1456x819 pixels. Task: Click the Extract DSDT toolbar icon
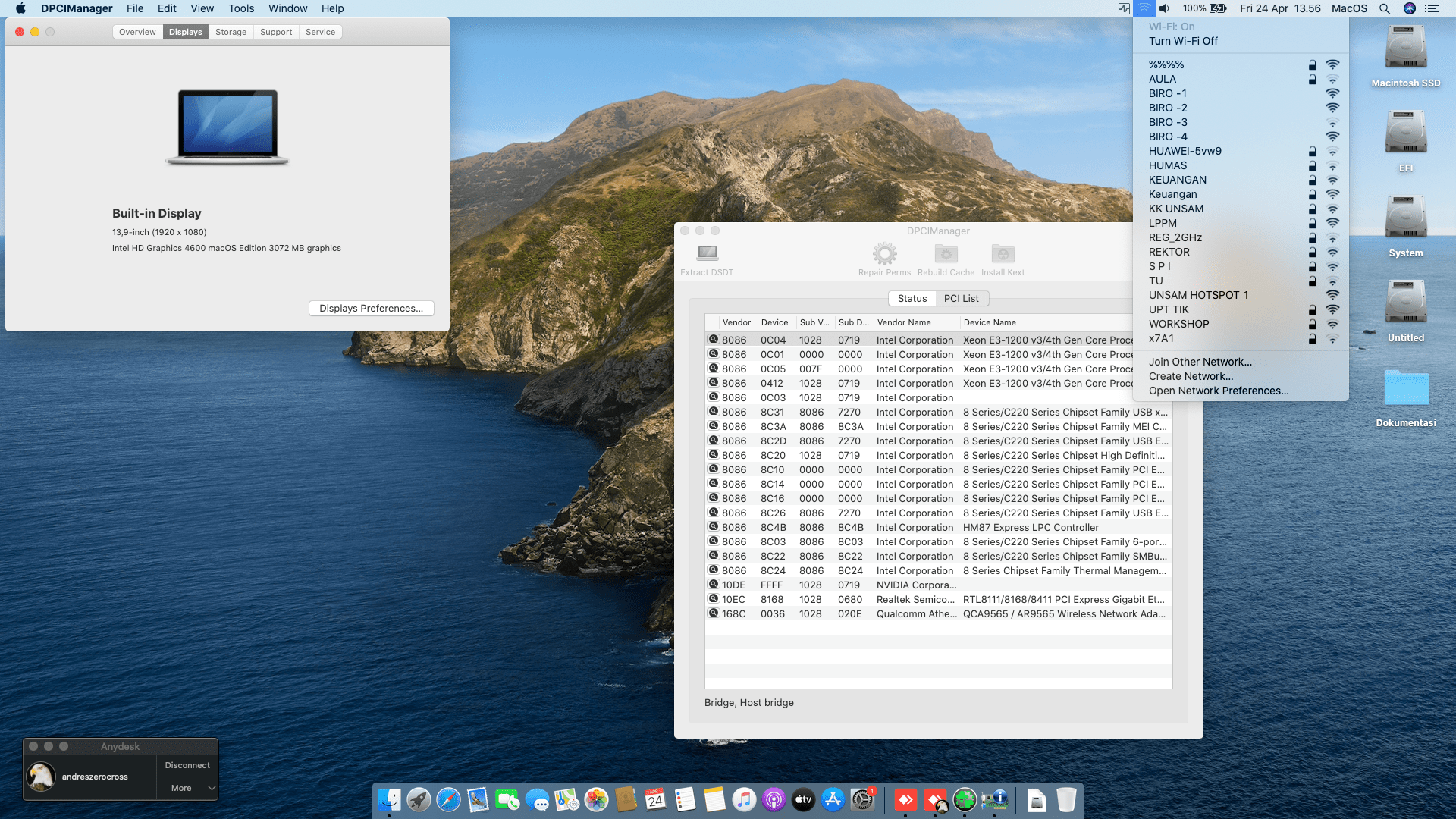click(707, 253)
